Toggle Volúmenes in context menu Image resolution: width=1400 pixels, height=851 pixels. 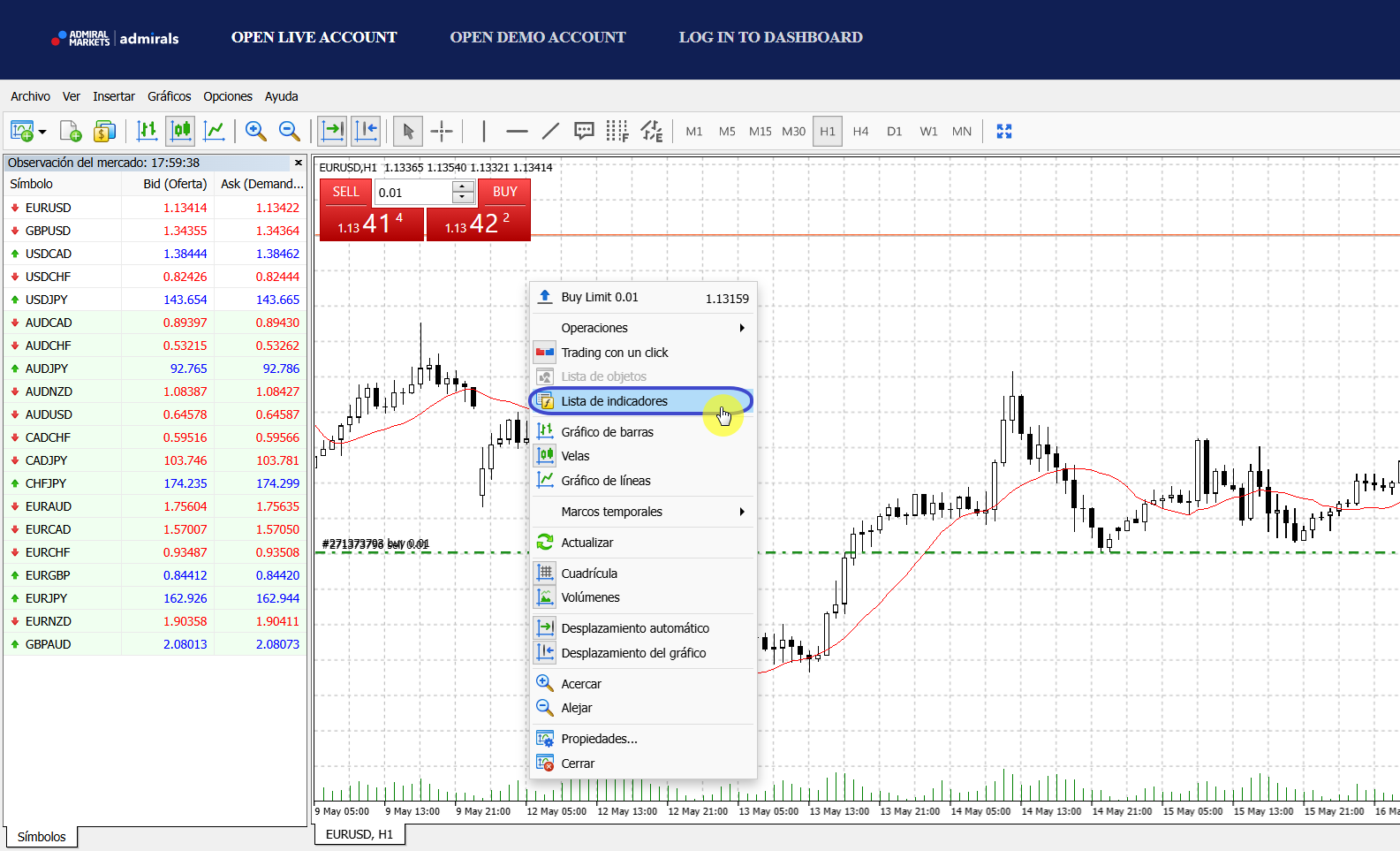tap(643, 597)
